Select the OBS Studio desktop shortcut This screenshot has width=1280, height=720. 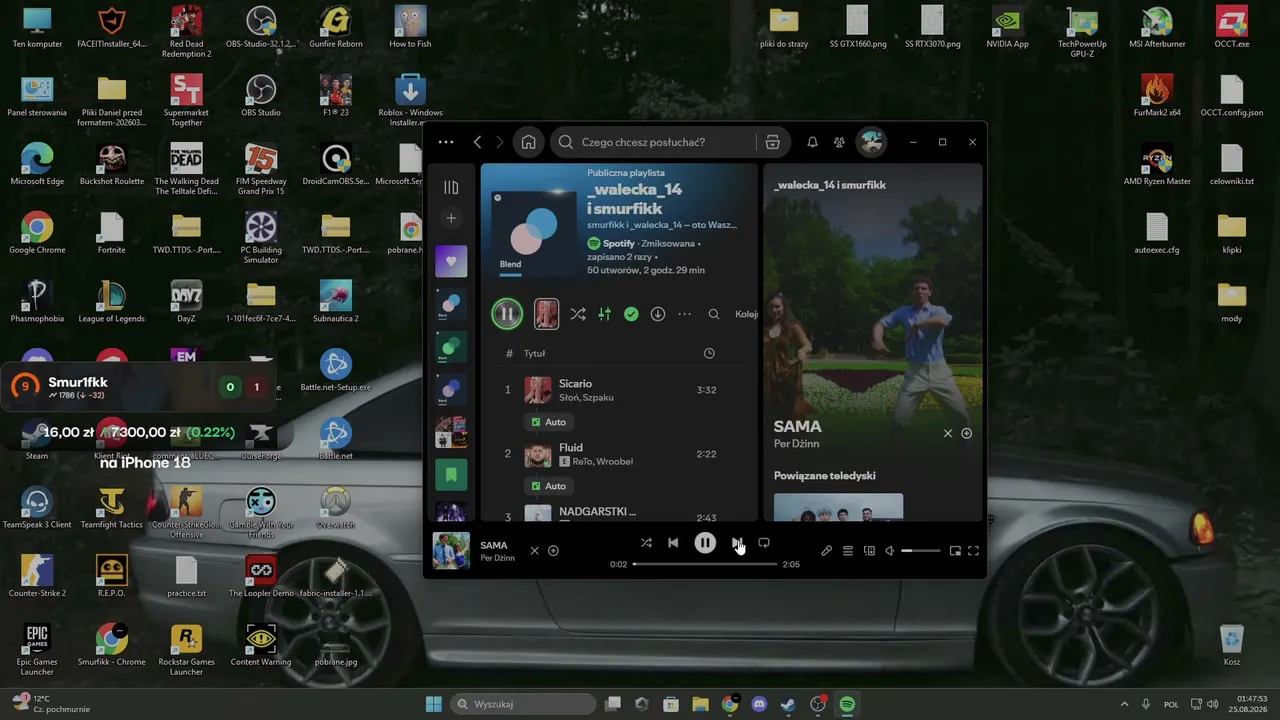pos(261,96)
